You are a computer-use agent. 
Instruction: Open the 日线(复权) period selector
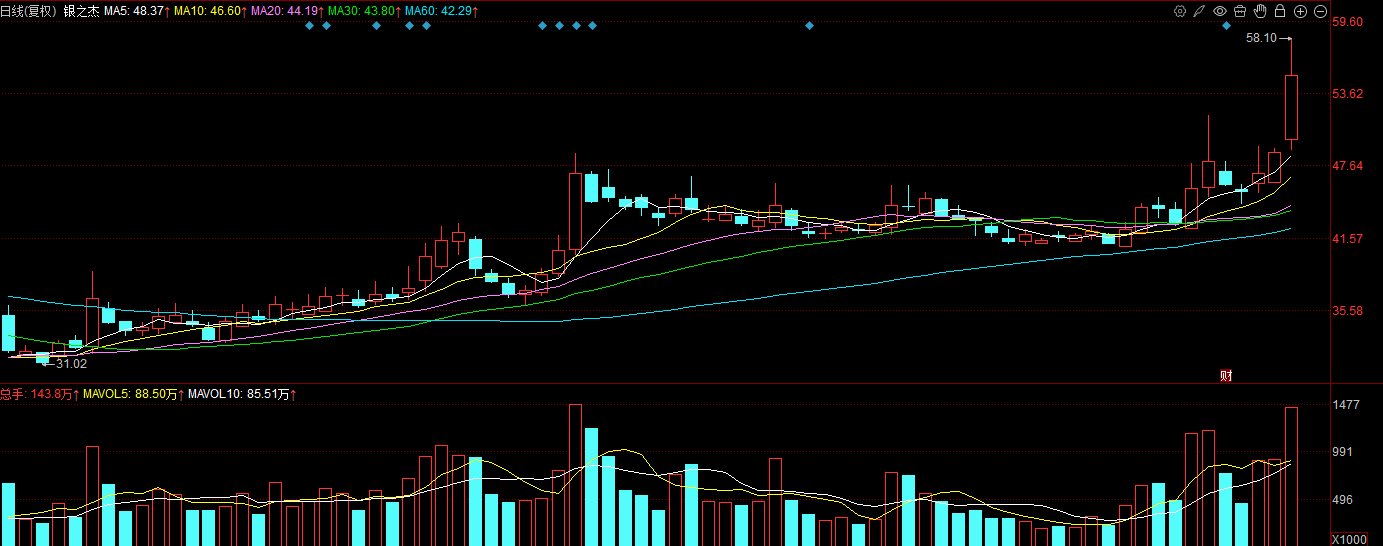point(29,10)
